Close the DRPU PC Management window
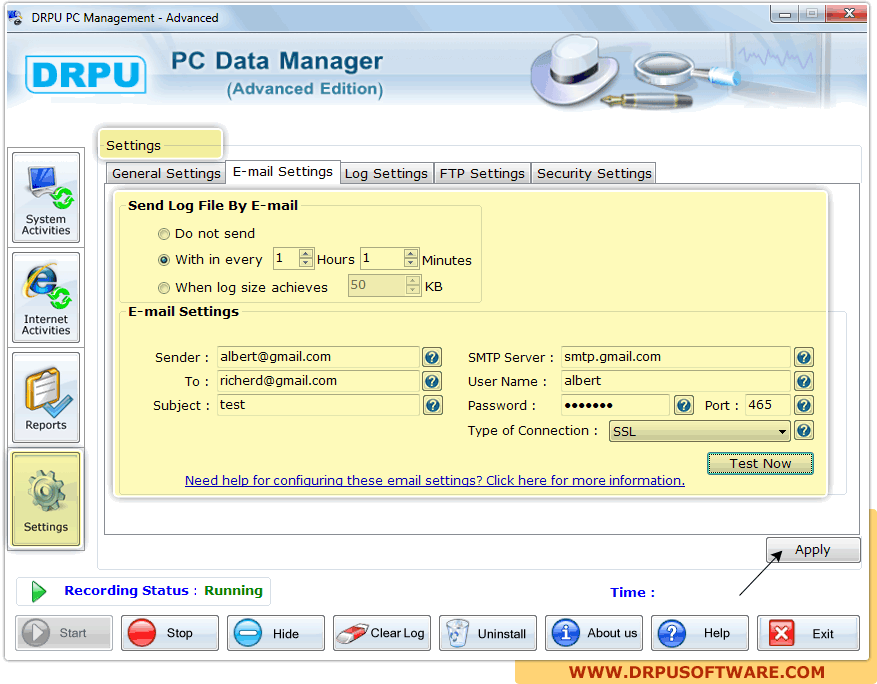Screen dimensions: 877x684 (x=849, y=13)
